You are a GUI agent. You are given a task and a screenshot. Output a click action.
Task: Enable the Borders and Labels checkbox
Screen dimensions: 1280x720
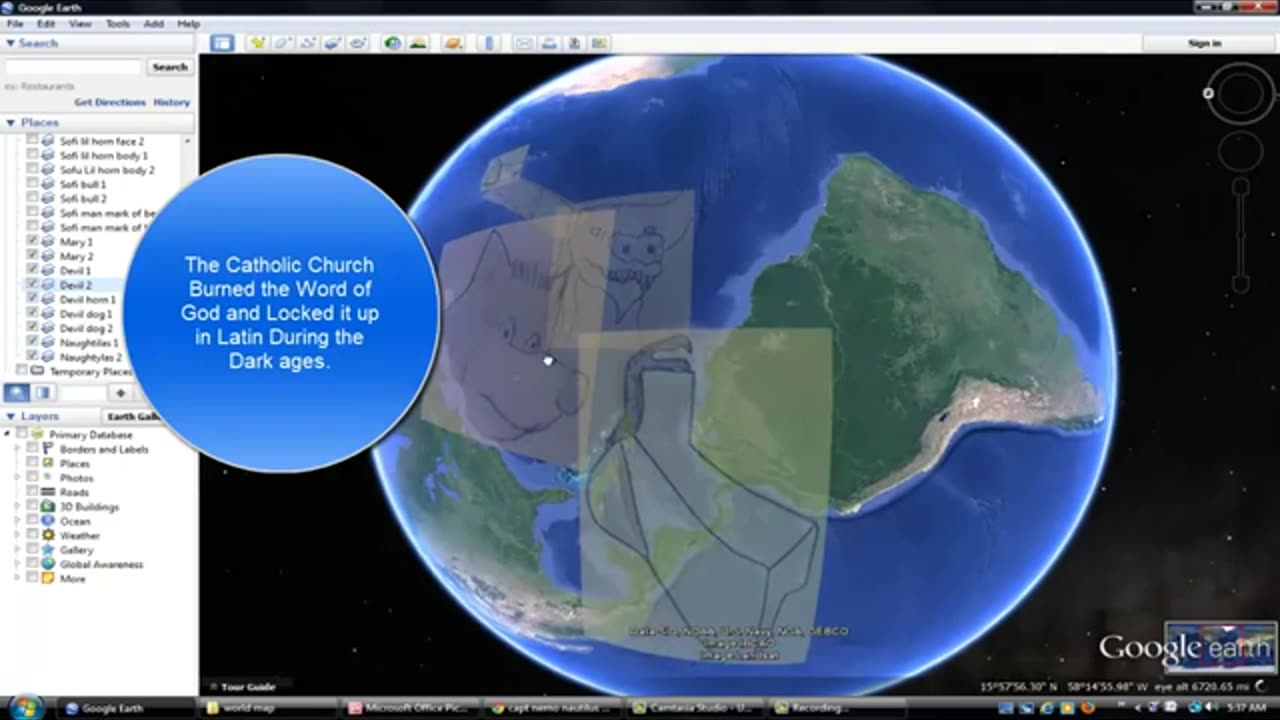[x=33, y=449]
